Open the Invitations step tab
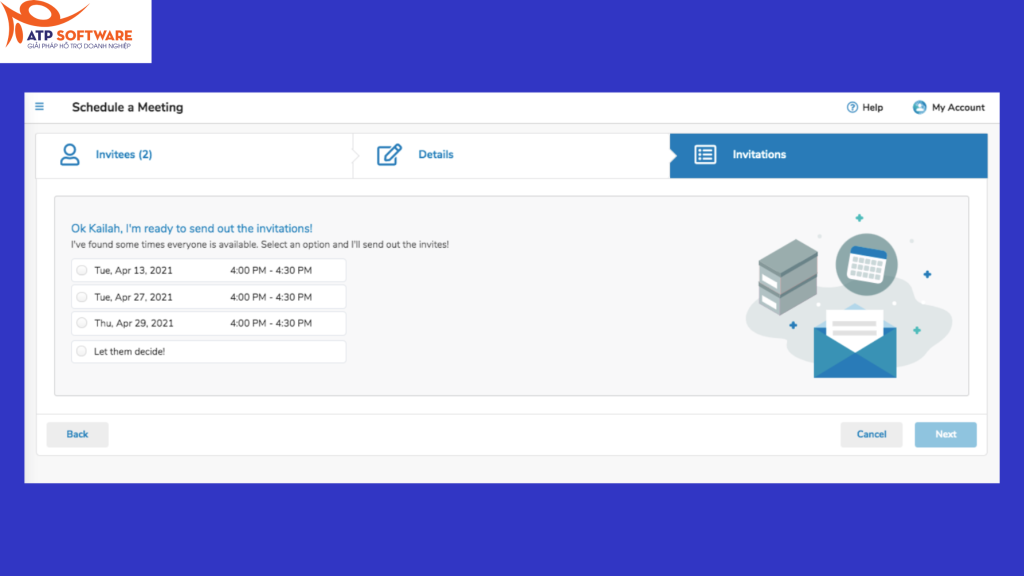The image size is (1024, 576). point(829,155)
